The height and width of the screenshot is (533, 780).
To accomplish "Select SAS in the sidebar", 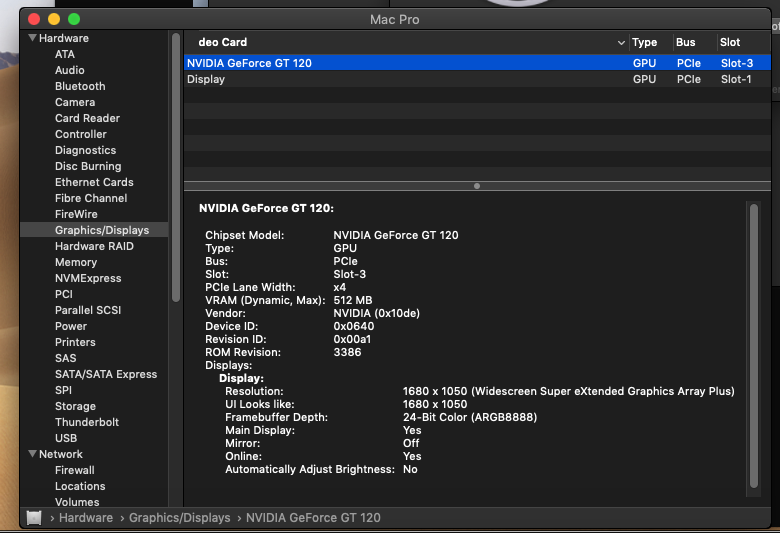I will [66, 358].
